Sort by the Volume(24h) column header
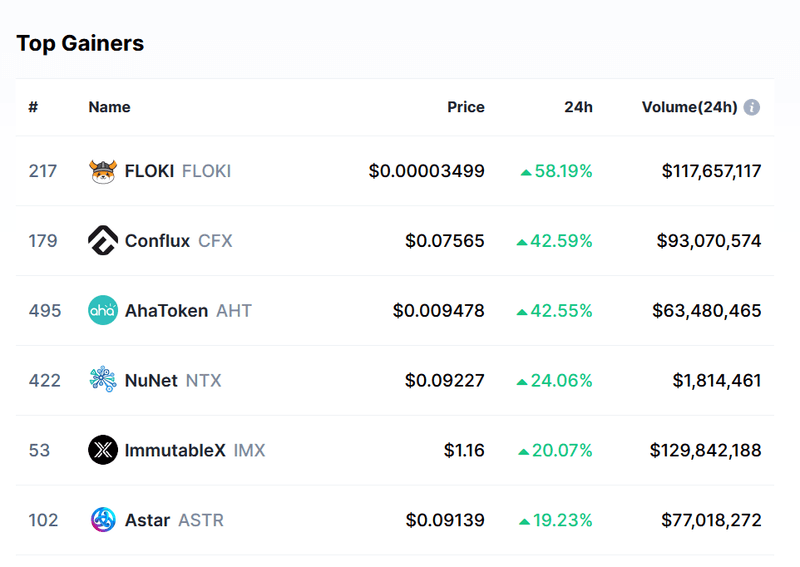 pyautogui.click(x=689, y=107)
